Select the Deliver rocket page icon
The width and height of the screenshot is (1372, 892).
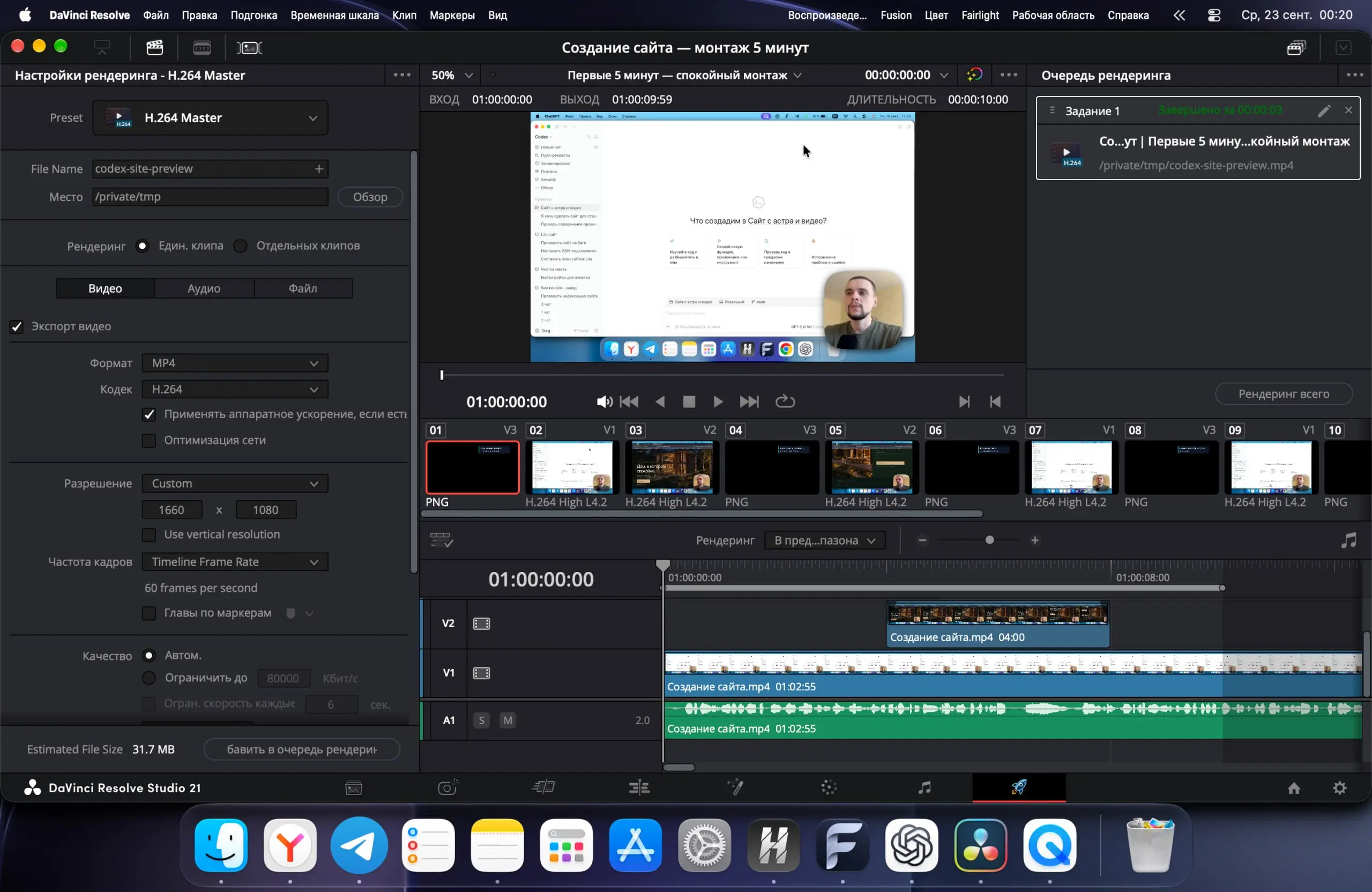(1019, 787)
